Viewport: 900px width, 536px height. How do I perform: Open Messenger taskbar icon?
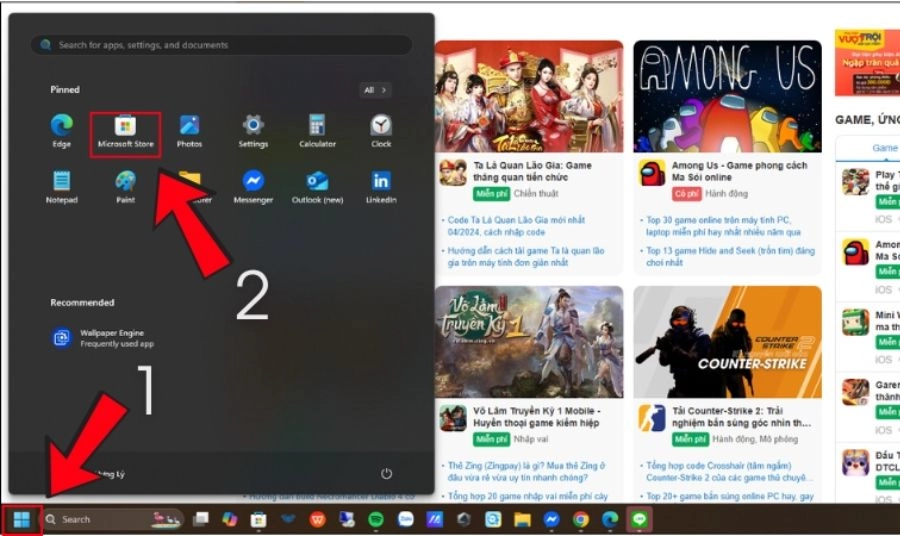tap(552, 519)
